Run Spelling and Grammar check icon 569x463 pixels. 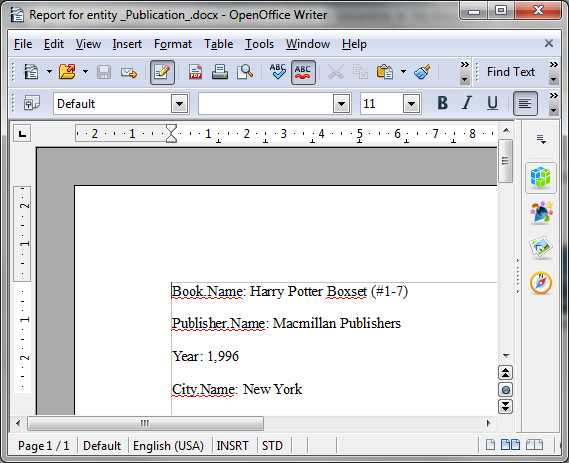pyautogui.click(x=278, y=71)
